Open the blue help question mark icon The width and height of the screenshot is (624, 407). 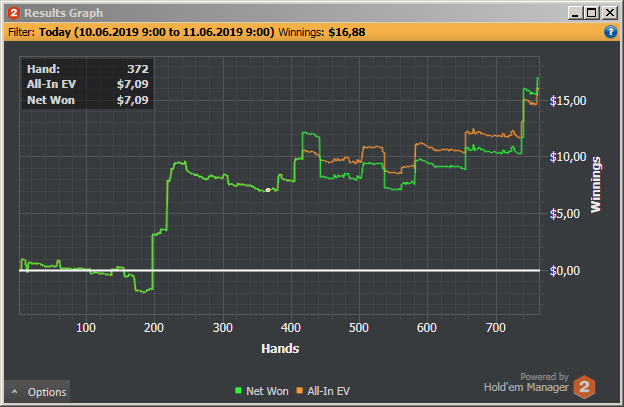[610, 32]
